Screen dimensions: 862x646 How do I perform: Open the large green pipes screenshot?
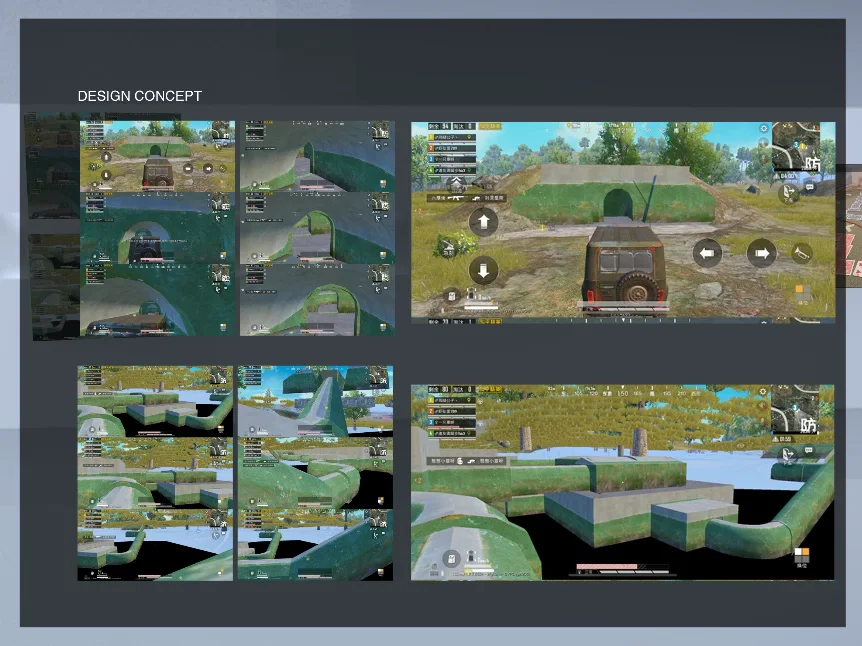623,482
